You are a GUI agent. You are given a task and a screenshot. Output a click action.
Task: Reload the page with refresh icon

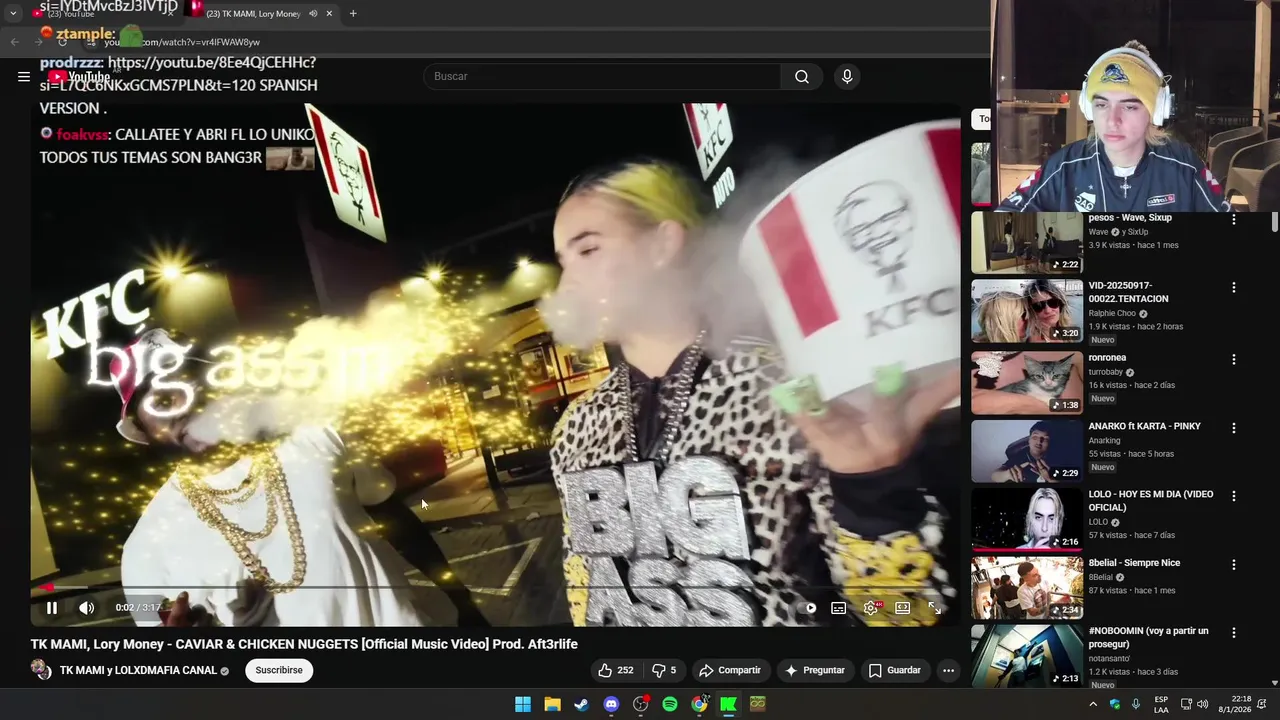pos(62,42)
